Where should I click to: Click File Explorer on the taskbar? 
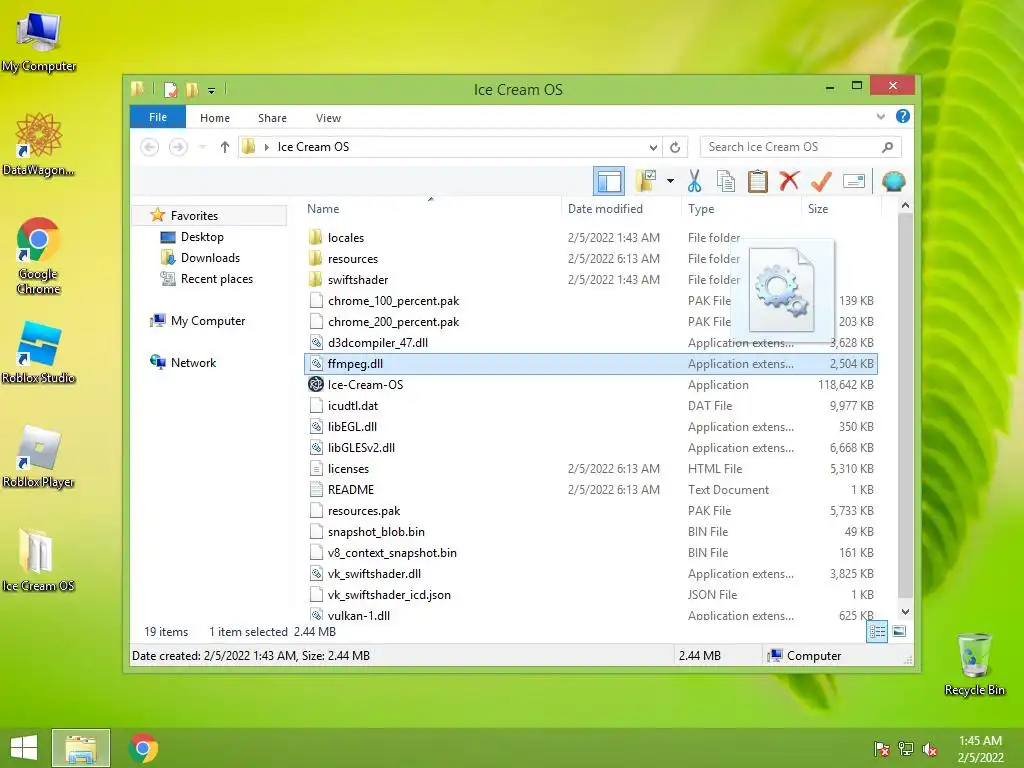(80, 748)
